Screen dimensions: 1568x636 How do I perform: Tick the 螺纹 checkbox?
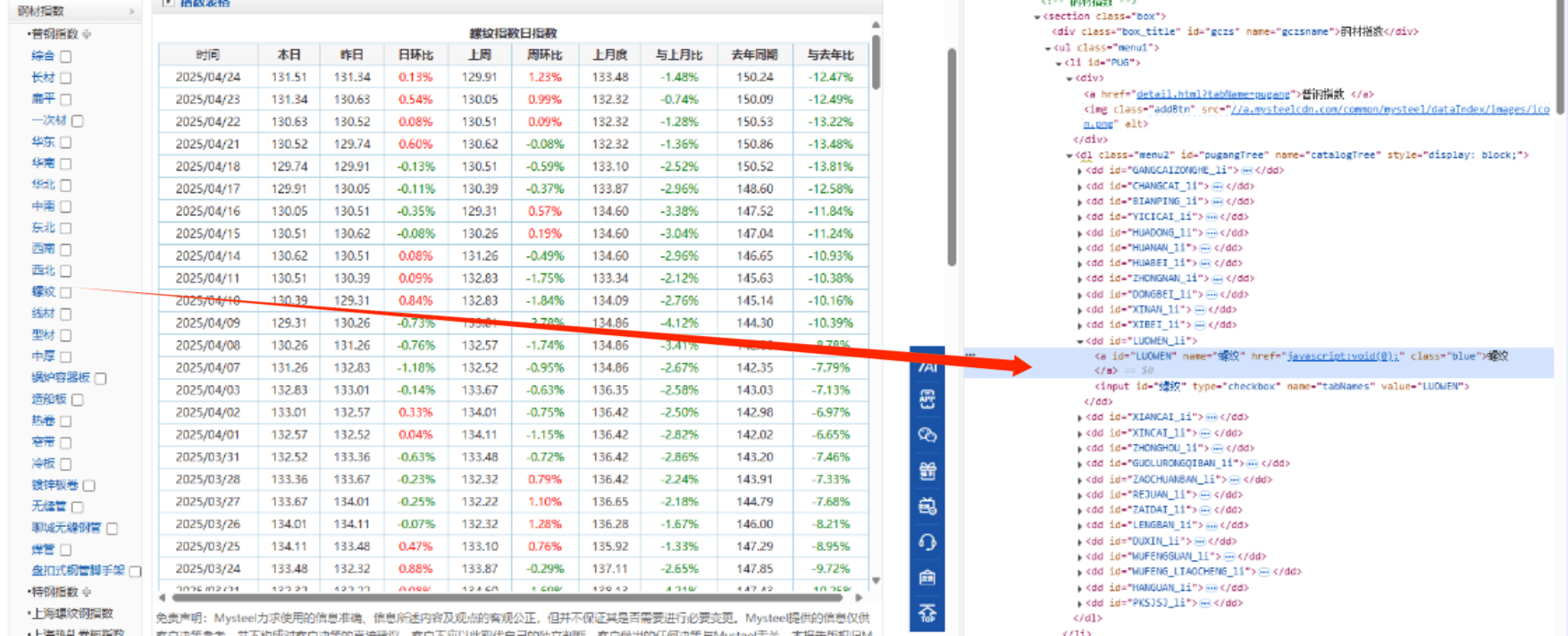click(x=65, y=292)
